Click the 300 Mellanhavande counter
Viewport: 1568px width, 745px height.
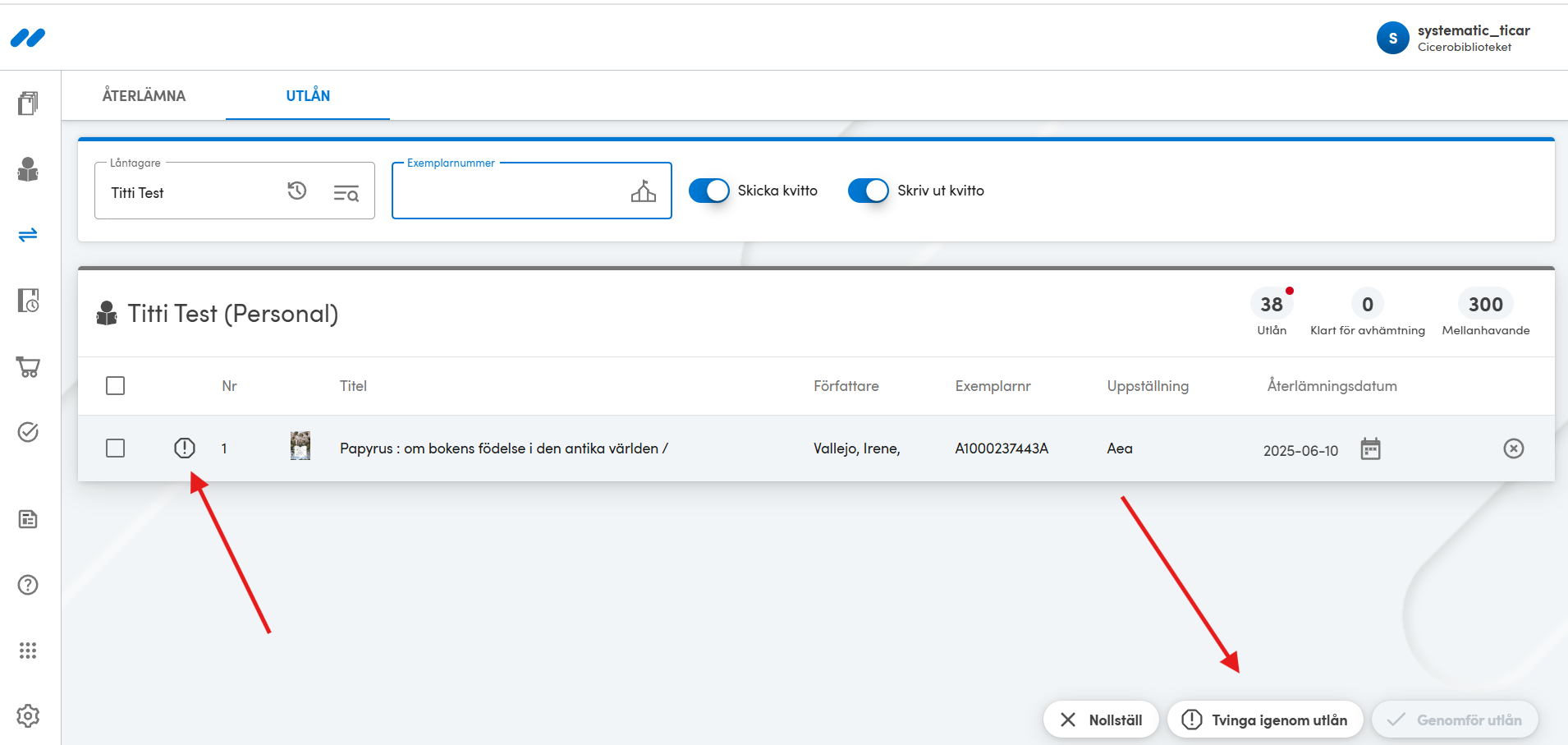pos(1486,312)
